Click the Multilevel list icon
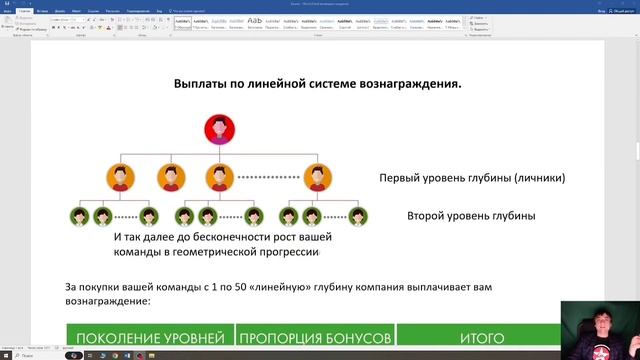640x360 pixels. (x=137, y=20)
